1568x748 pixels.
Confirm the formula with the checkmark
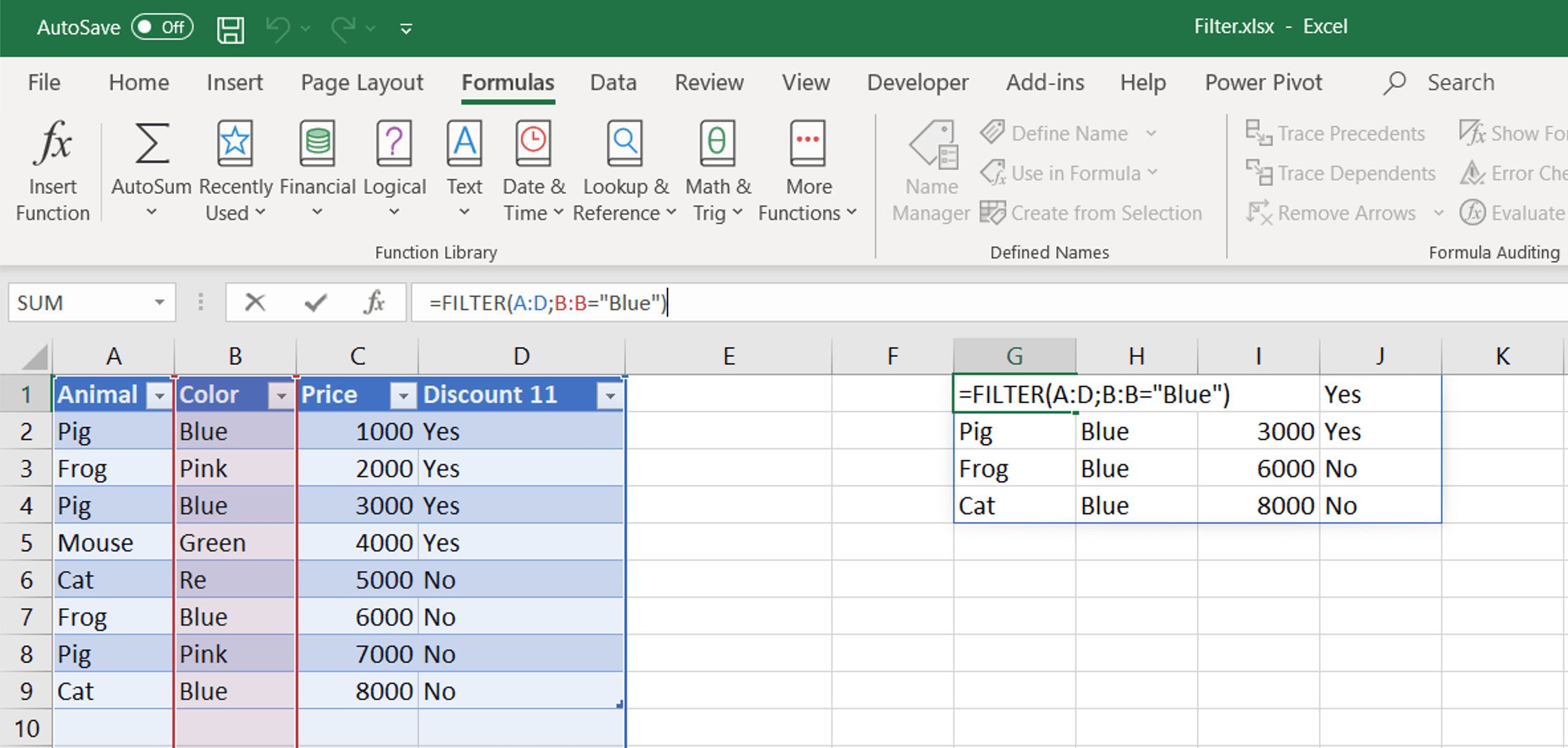coord(315,303)
